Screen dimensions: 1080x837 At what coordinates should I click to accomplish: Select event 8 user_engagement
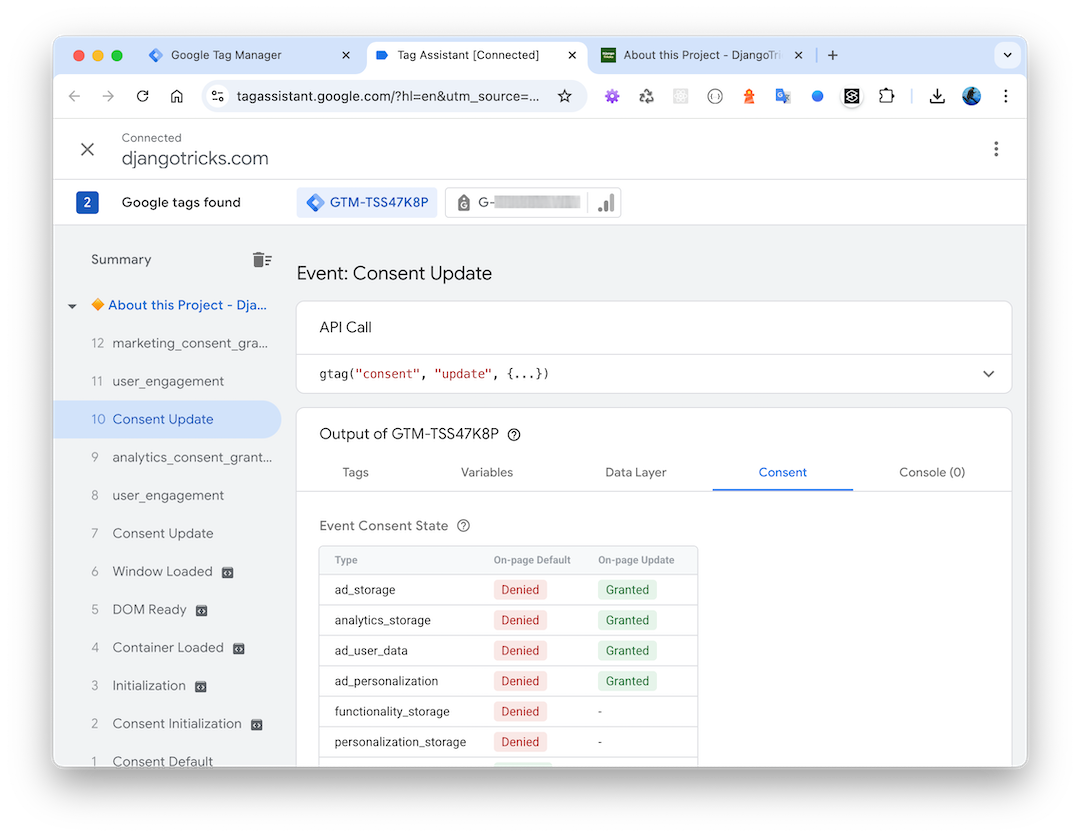coord(167,495)
